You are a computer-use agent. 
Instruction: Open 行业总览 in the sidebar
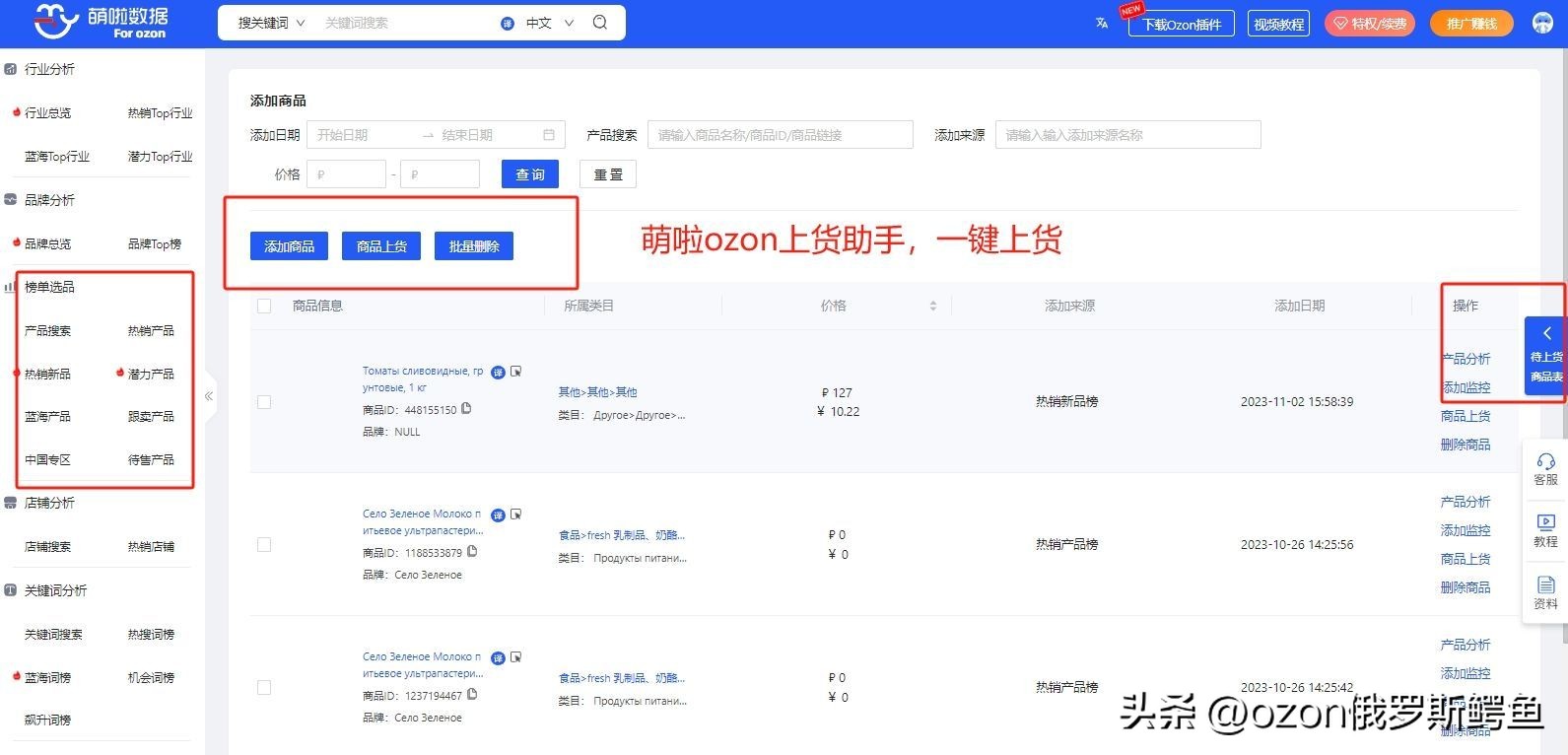pos(47,113)
